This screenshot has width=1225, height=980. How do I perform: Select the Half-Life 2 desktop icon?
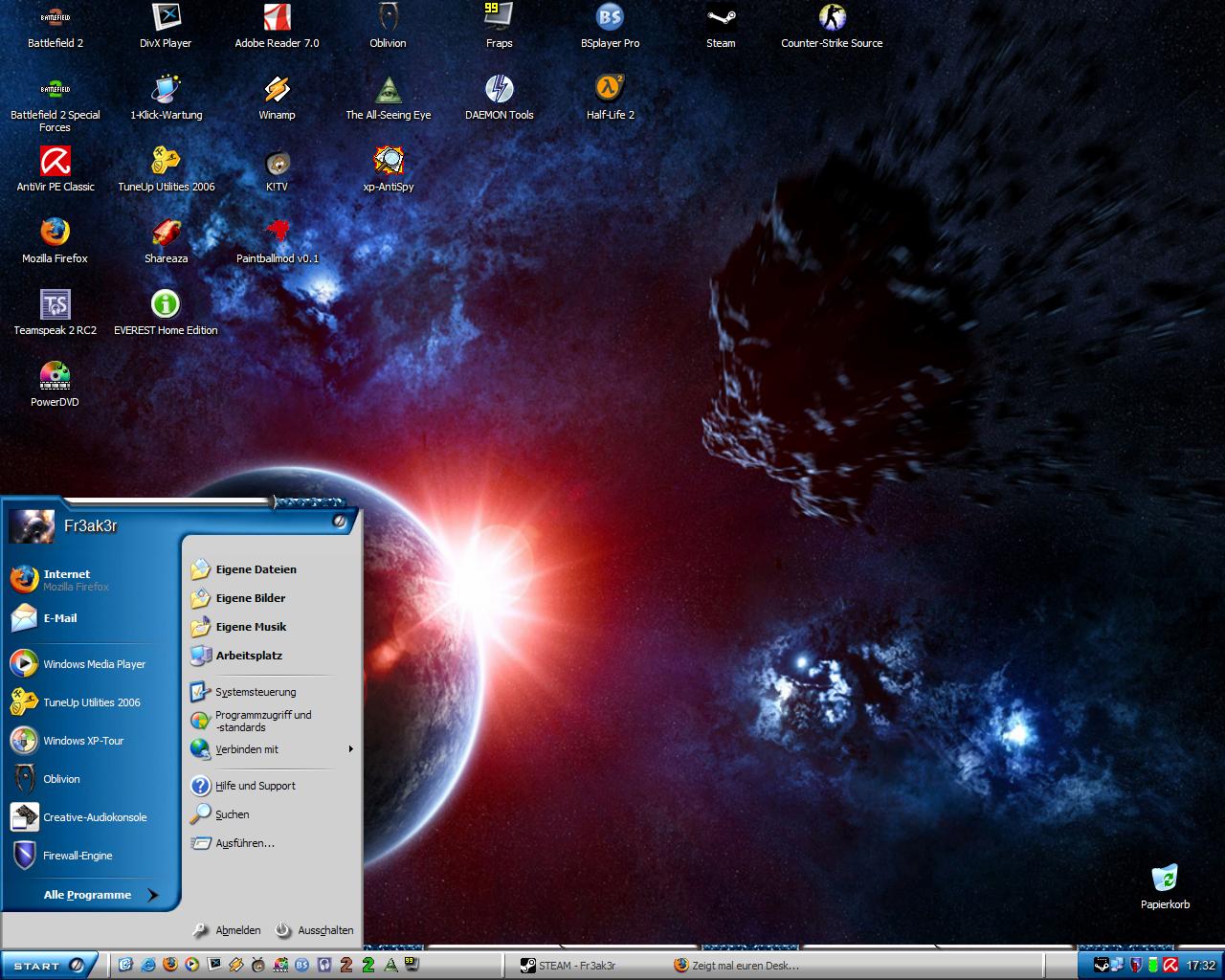(x=610, y=98)
